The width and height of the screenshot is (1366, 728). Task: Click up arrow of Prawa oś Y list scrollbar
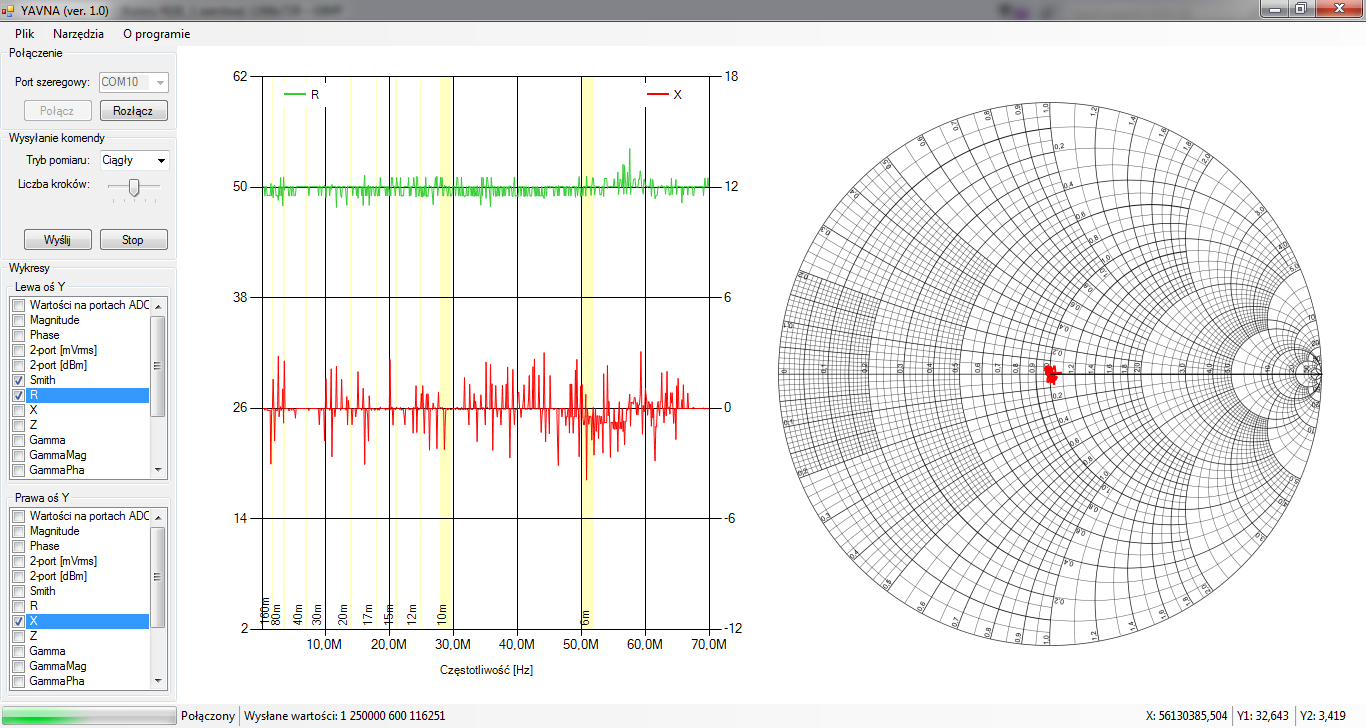click(x=157, y=516)
